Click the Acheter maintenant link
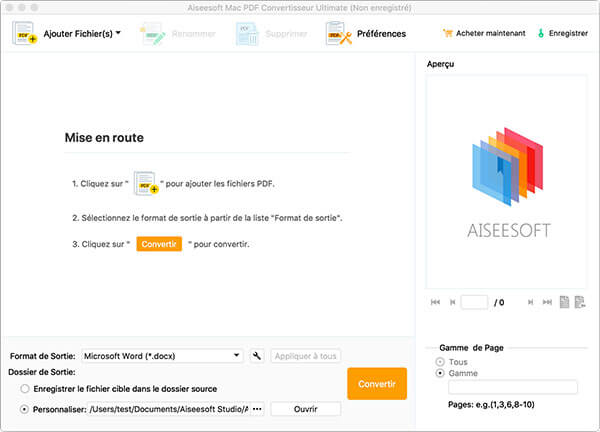This screenshot has height=432, width=600. pyautogui.click(x=491, y=33)
